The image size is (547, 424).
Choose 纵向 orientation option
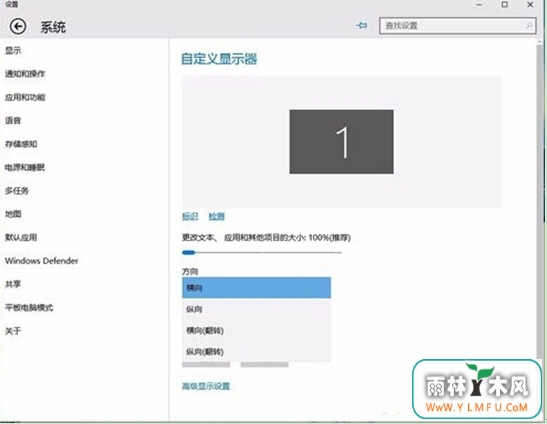click(256, 309)
